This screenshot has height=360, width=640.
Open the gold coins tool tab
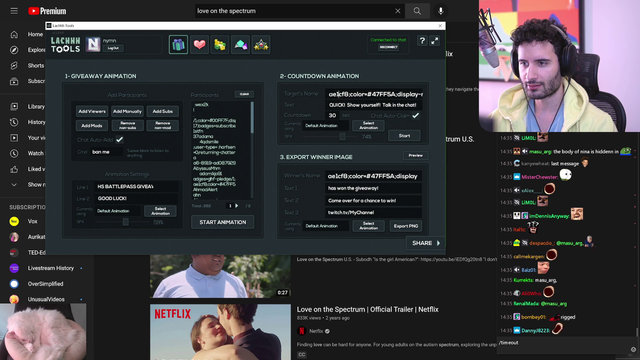pos(220,44)
